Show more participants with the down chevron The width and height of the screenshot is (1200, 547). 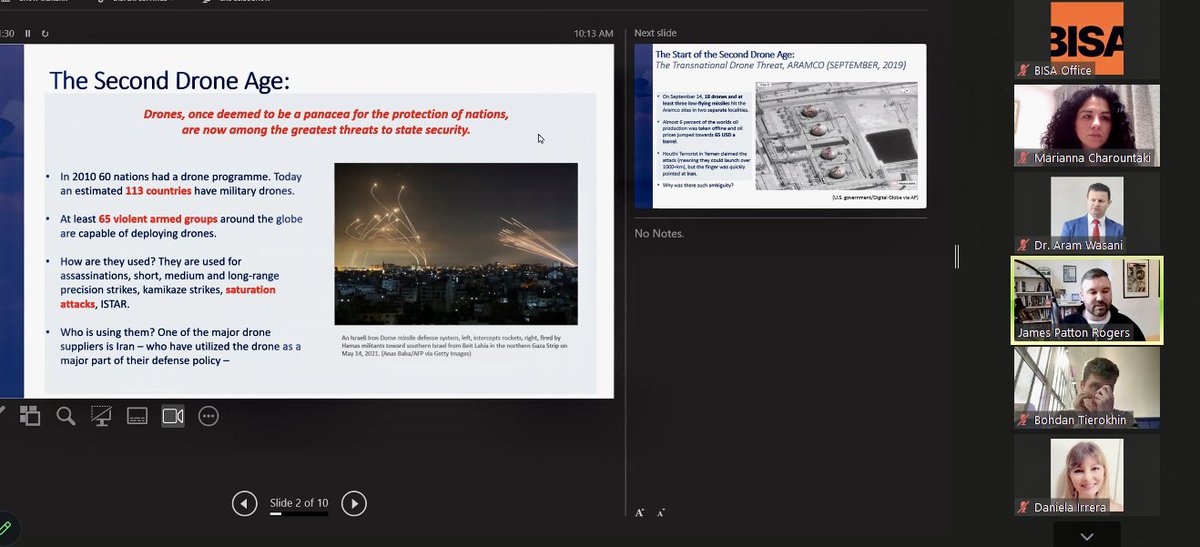(1086, 536)
